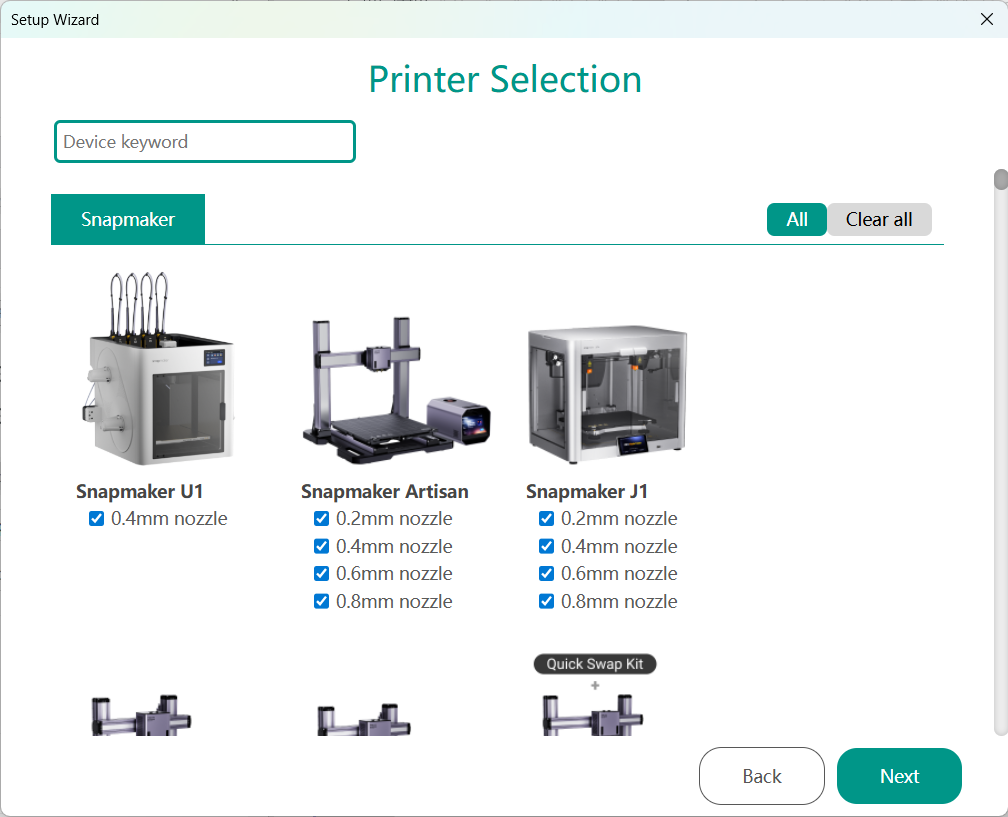This screenshot has height=817, width=1008.
Task: Click the vertical scrollbar thumb
Action: coord(1000,180)
